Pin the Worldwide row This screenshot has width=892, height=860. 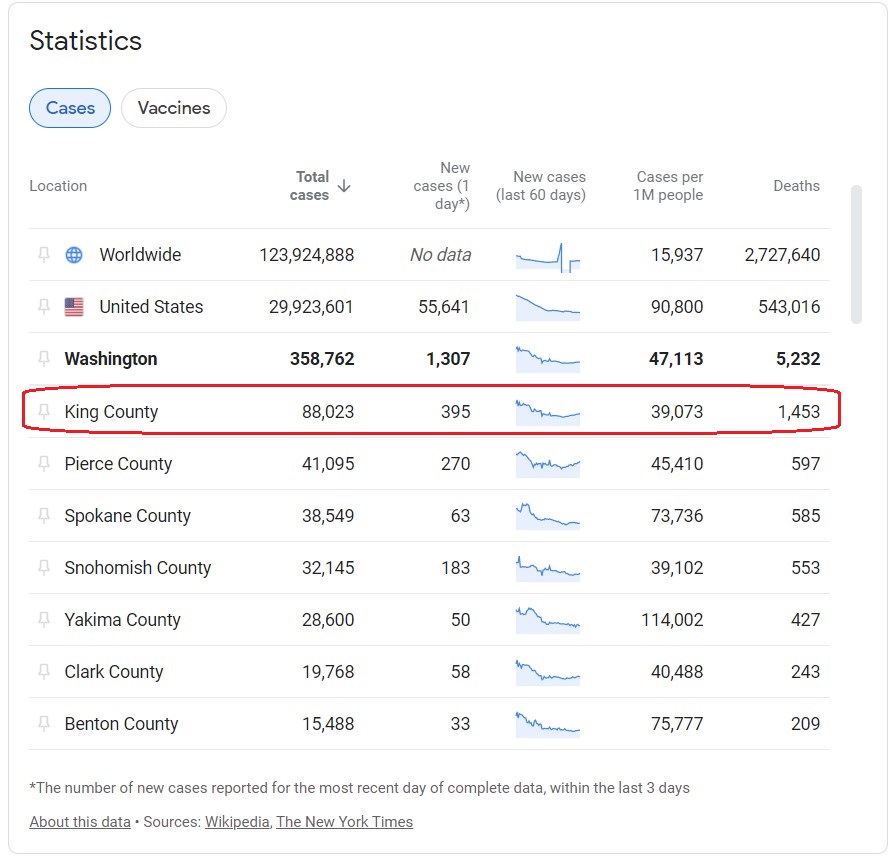(x=43, y=255)
